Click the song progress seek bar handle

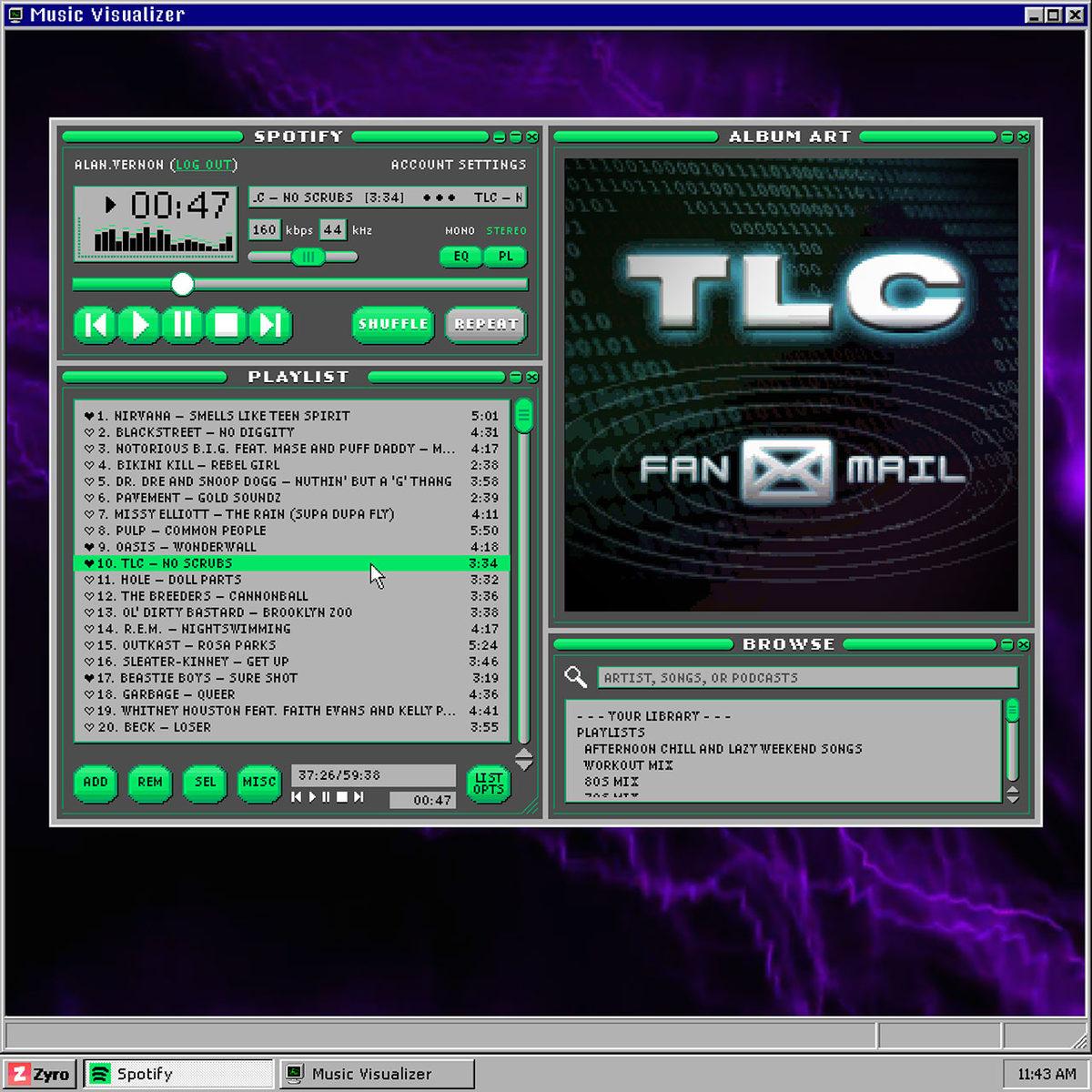coord(183,285)
